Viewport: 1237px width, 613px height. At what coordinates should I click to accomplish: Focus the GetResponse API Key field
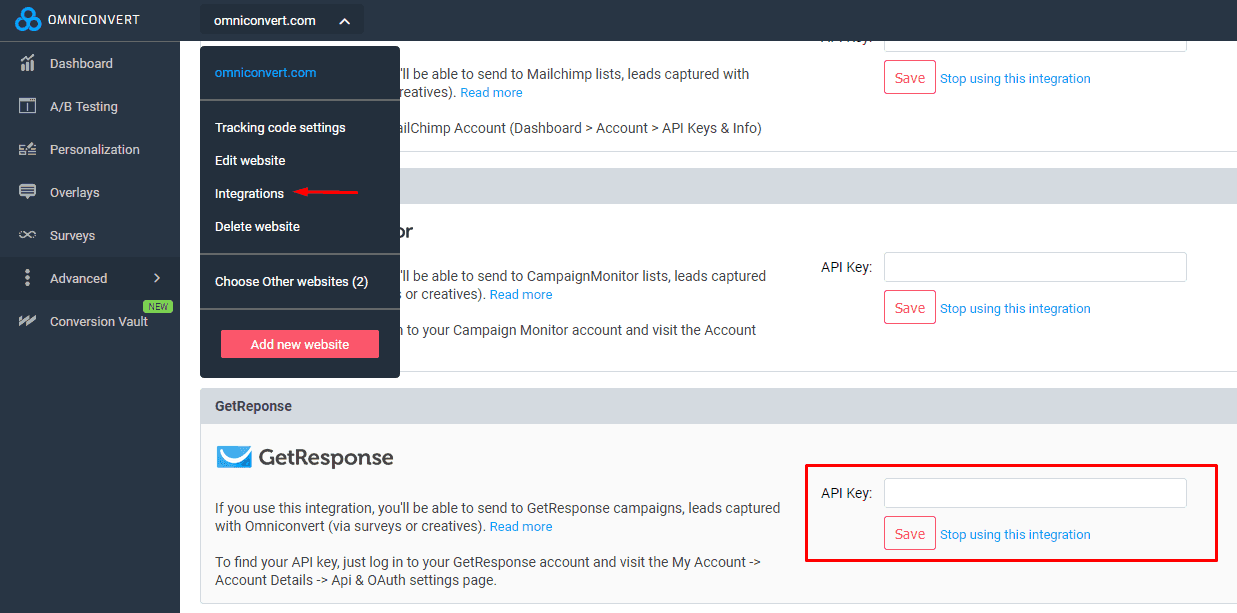click(x=1035, y=493)
